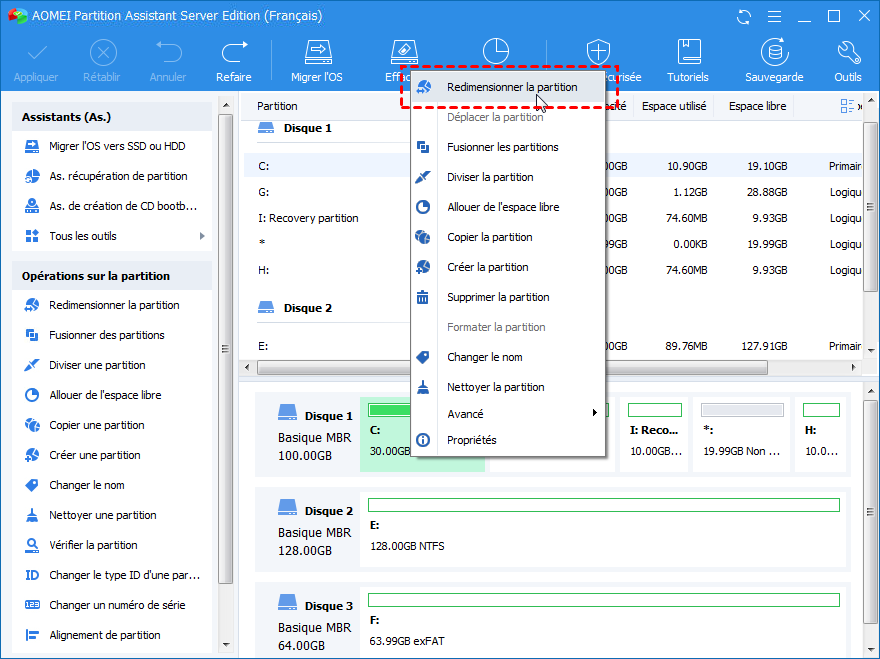Select Fusionner les partitions menu entry
The width and height of the screenshot is (880, 659).
click(508, 147)
